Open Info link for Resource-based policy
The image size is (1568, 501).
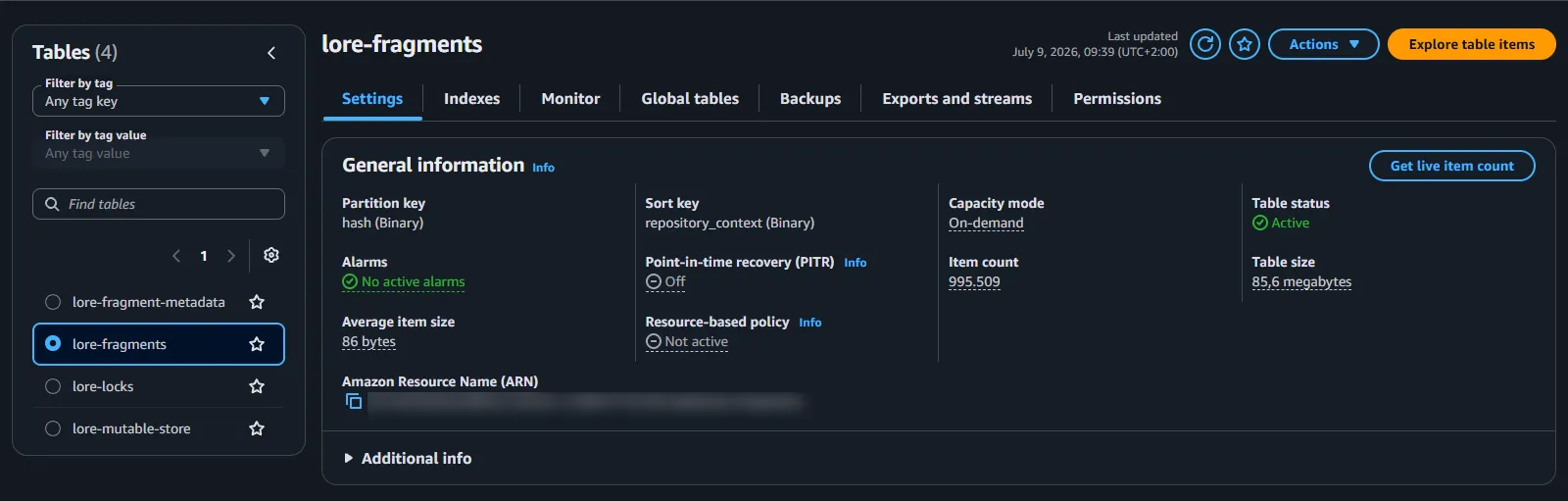pyautogui.click(x=809, y=323)
